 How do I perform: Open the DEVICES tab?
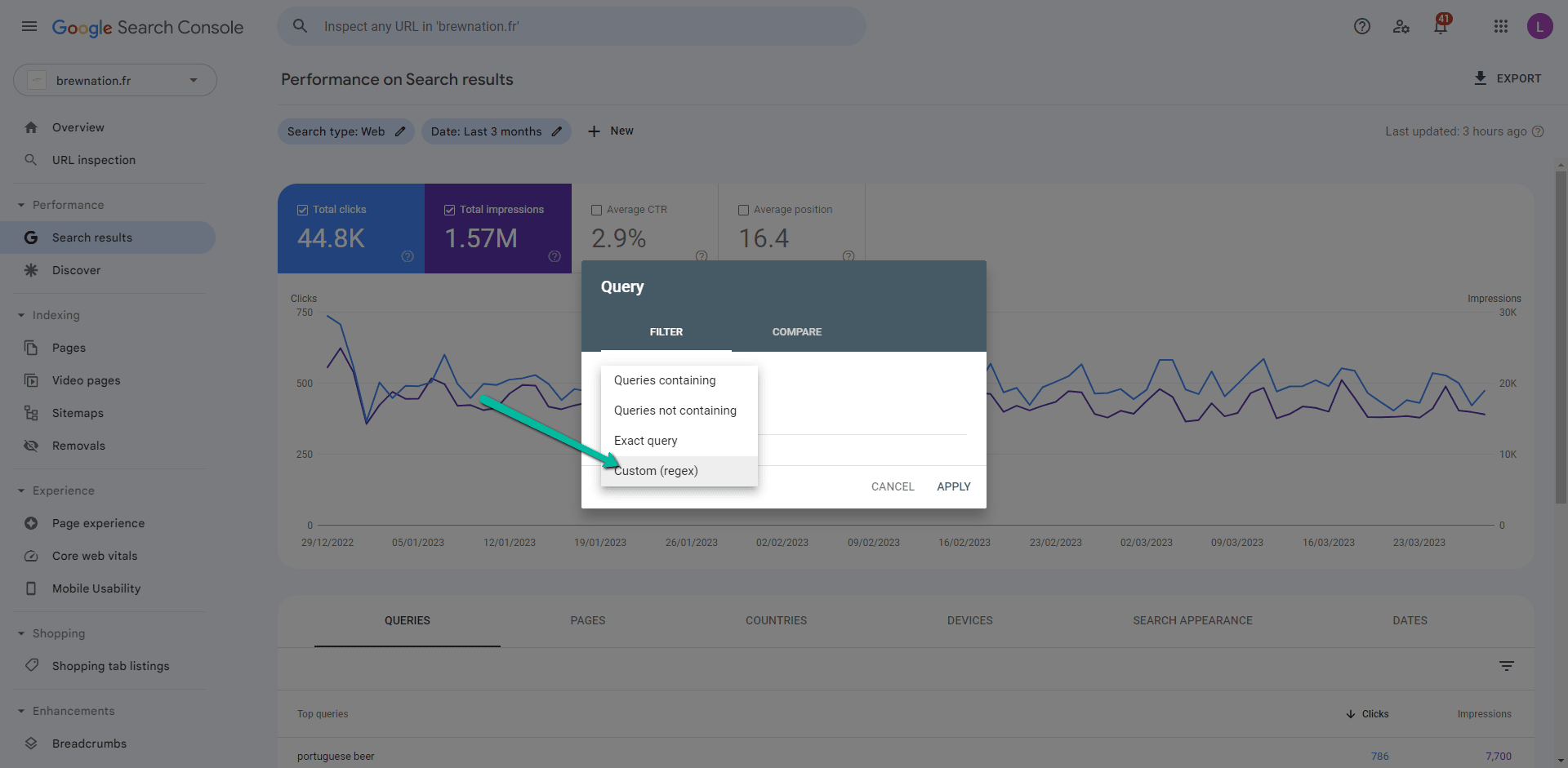pyautogui.click(x=970, y=620)
